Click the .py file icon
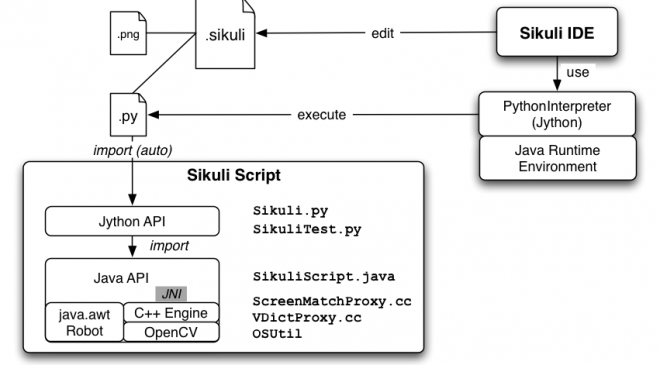 click(128, 115)
